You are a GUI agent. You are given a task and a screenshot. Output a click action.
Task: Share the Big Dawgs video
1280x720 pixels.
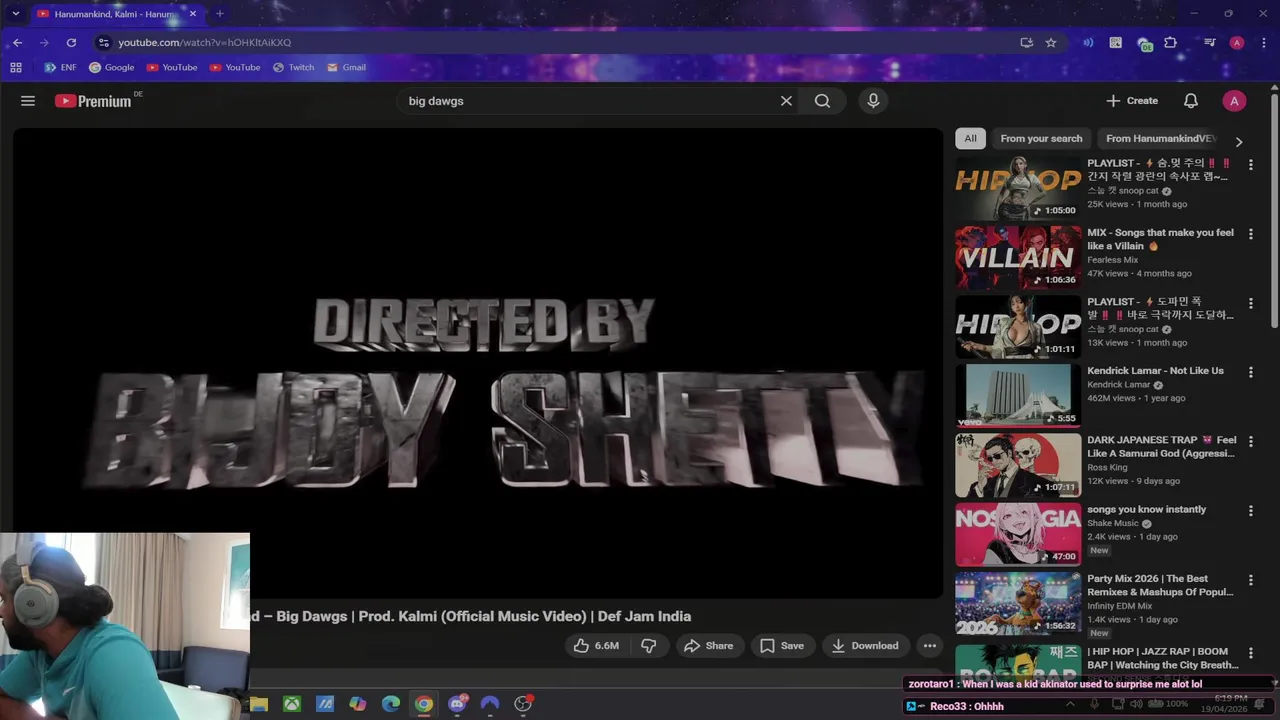(x=708, y=646)
